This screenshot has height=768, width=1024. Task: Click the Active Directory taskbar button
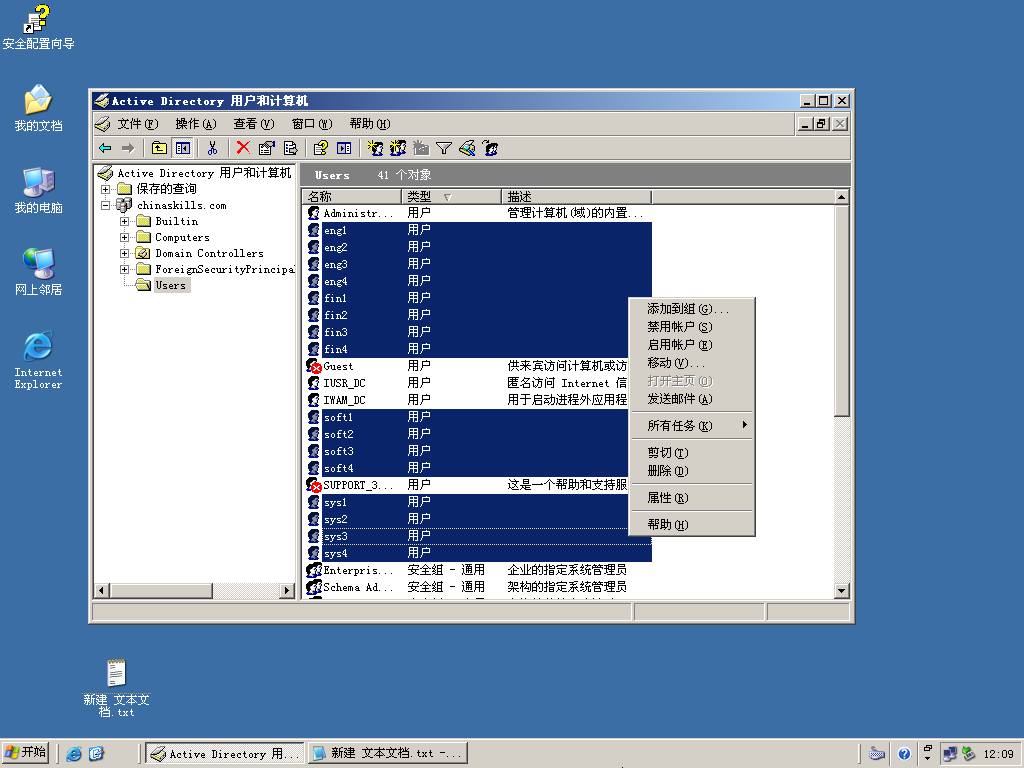225,754
